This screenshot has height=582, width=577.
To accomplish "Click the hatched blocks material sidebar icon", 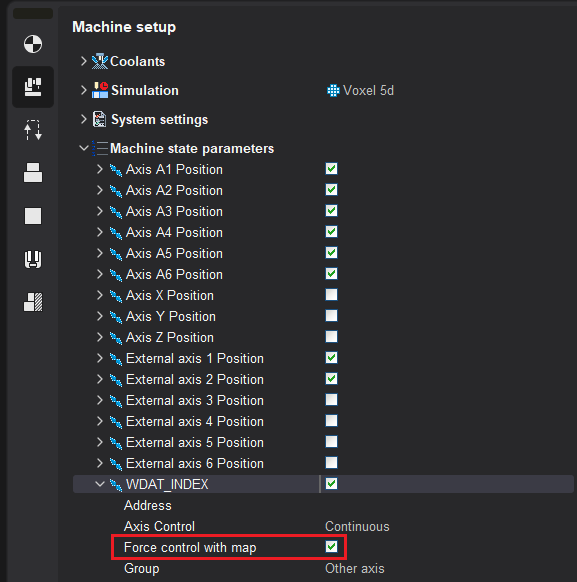I will coord(33,302).
